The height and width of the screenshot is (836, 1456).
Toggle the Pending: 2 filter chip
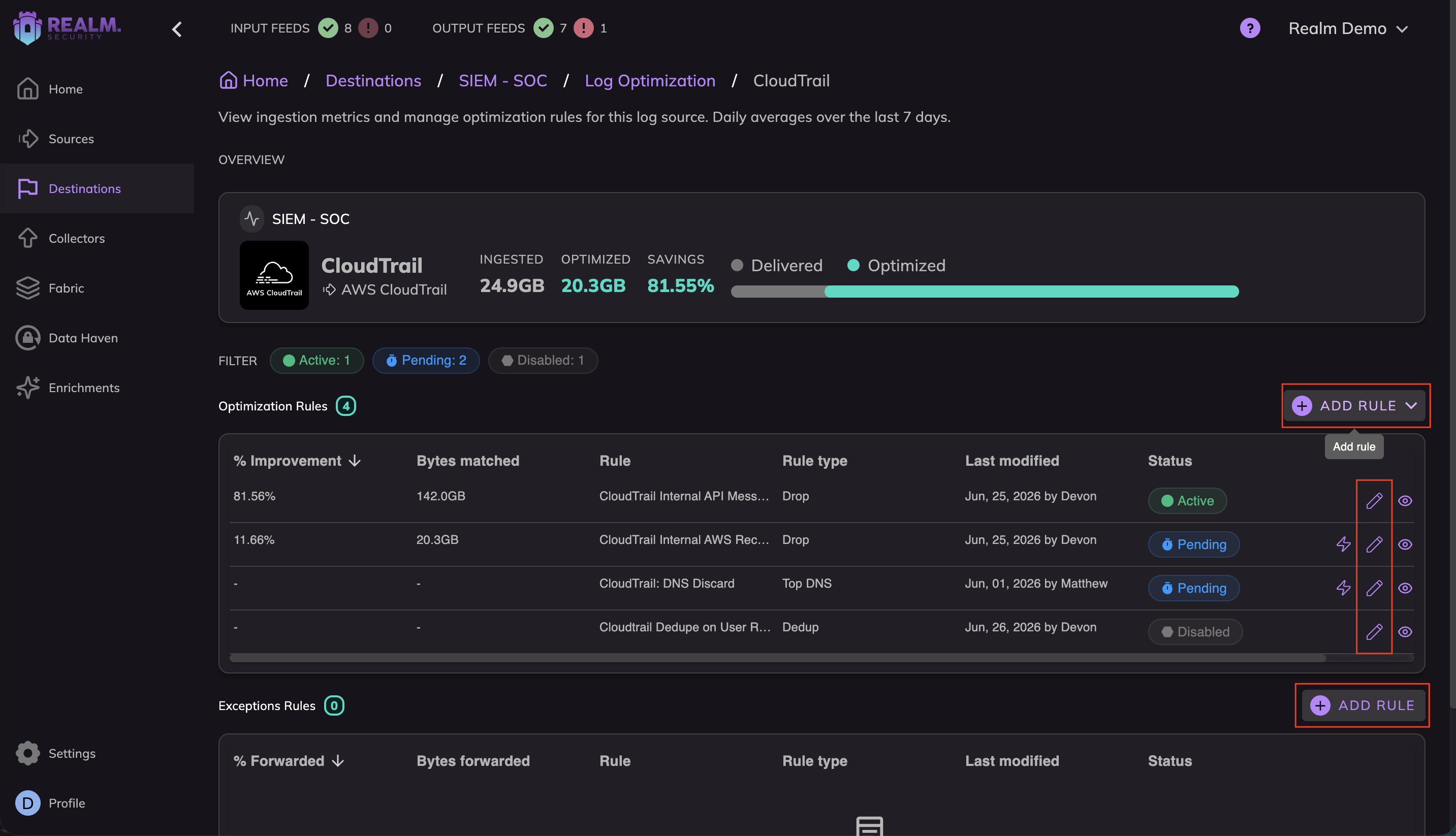coord(425,361)
